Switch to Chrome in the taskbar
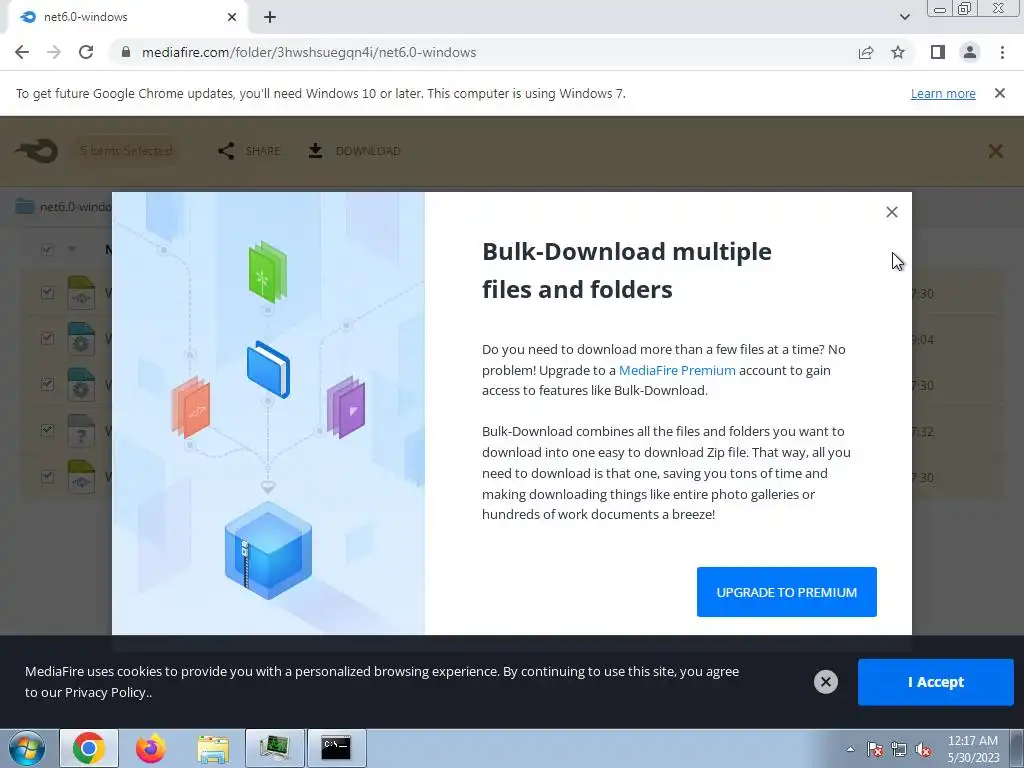The height and width of the screenshot is (768, 1024). 89,748
